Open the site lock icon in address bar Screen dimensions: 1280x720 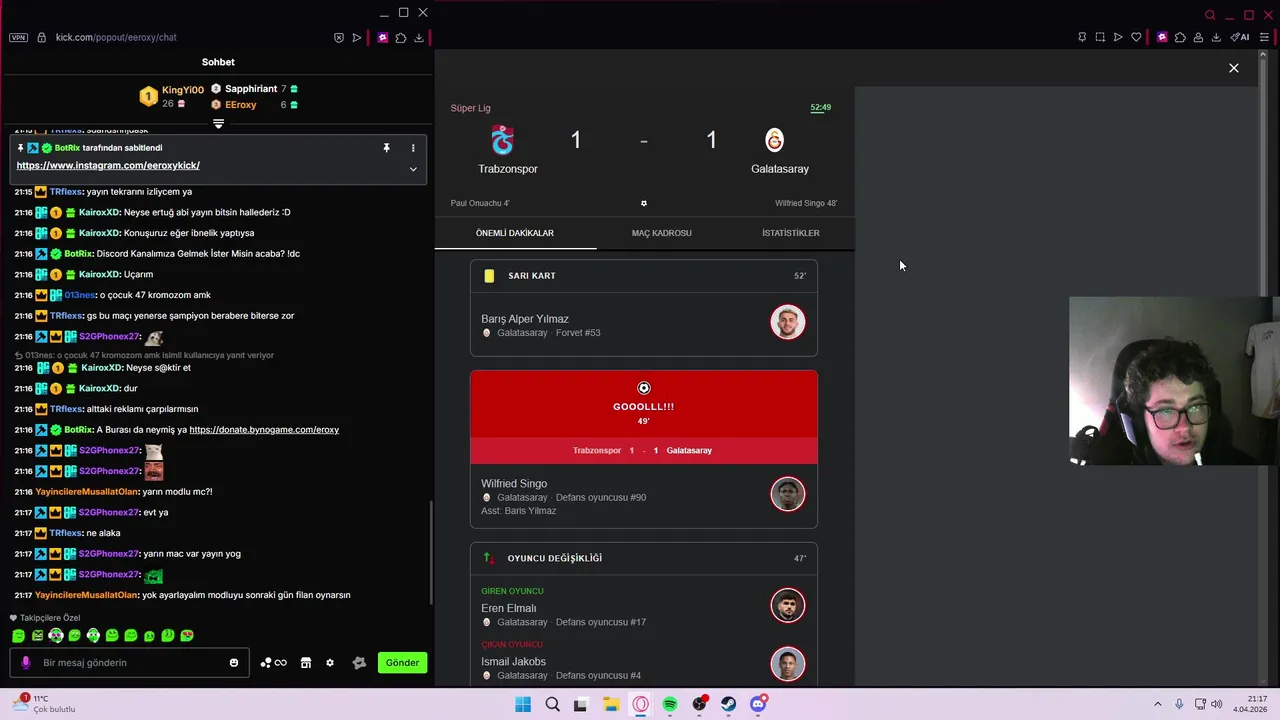pos(41,37)
